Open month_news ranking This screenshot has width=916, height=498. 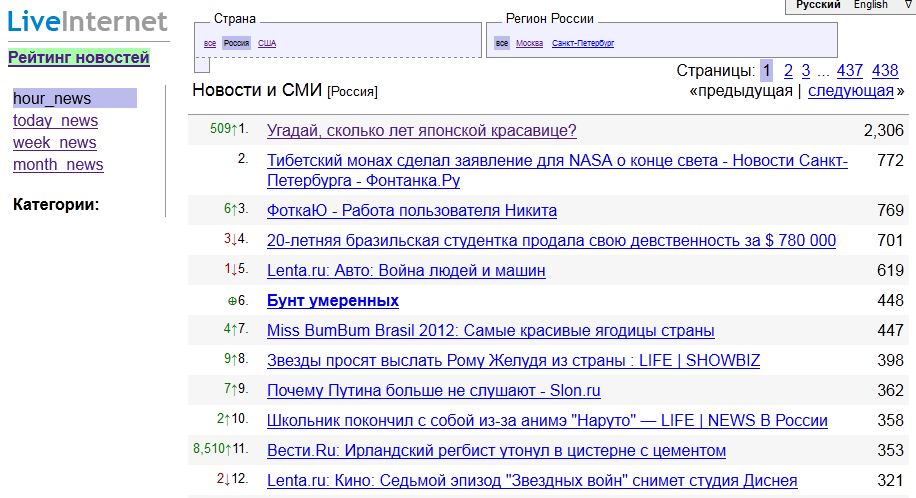click(x=58, y=165)
